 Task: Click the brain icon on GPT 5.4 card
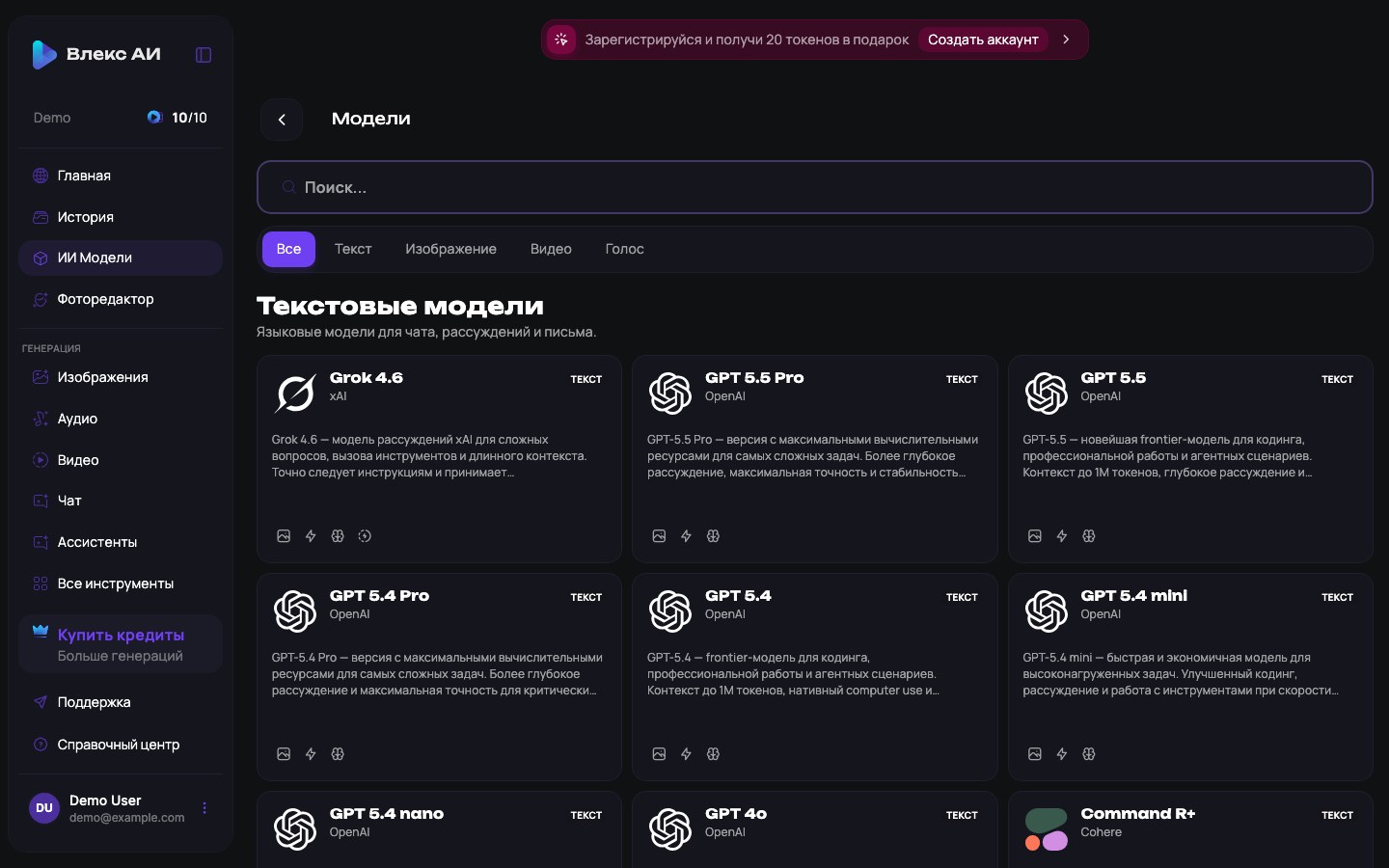point(713,754)
